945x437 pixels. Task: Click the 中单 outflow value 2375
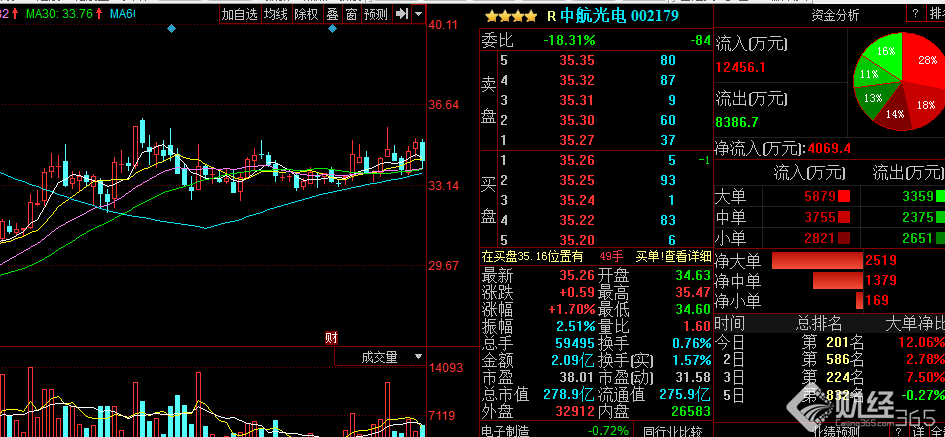tap(918, 217)
